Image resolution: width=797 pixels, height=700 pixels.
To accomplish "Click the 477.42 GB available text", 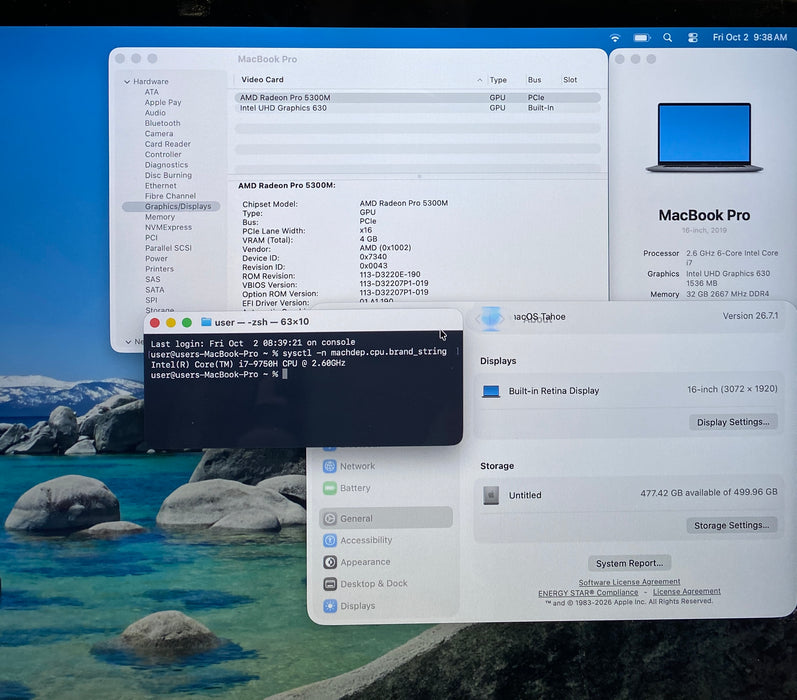I will coord(709,492).
